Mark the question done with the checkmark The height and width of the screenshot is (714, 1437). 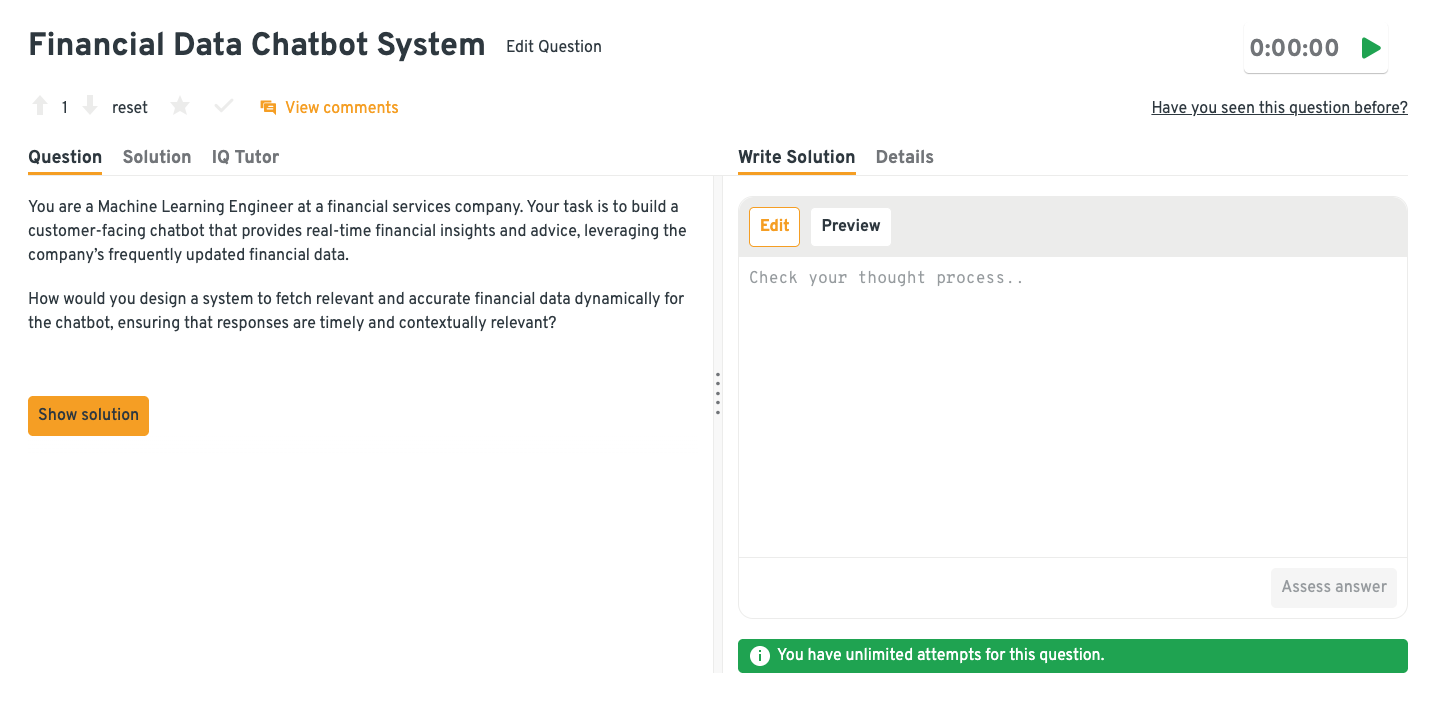[224, 106]
